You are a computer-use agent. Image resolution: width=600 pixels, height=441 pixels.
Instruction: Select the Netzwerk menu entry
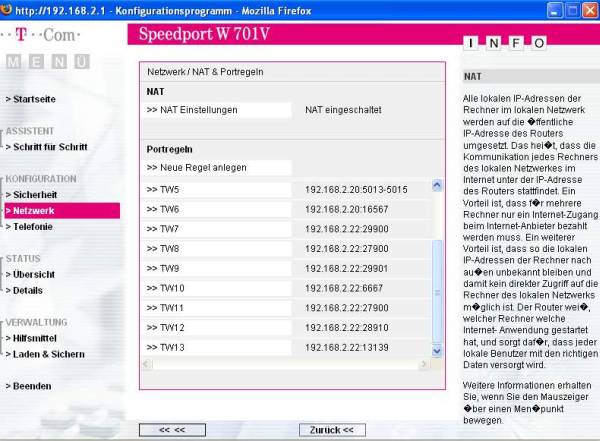click(x=32, y=211)
